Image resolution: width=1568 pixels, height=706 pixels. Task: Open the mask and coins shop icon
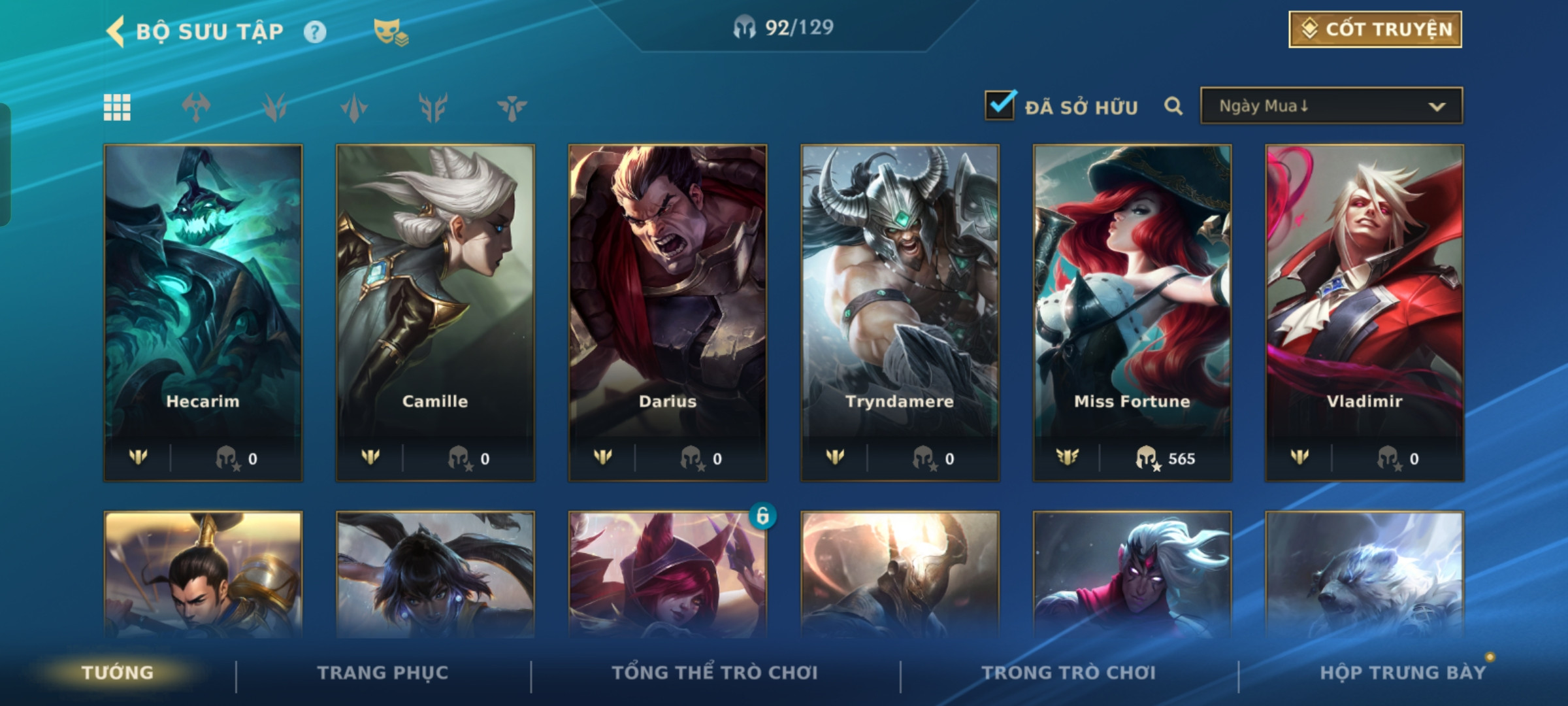[x=391, y=32]
